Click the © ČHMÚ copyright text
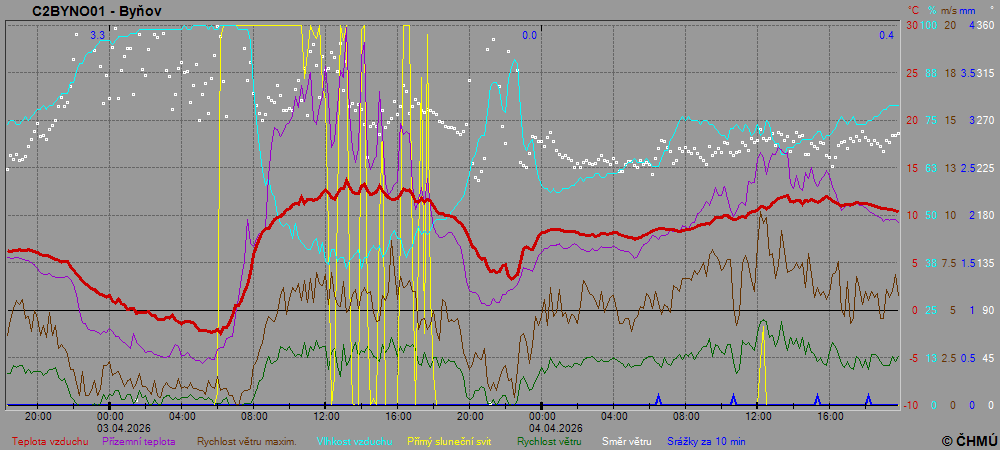The image size is (1000, 450). pyautogui.click(x=969, y=440)
